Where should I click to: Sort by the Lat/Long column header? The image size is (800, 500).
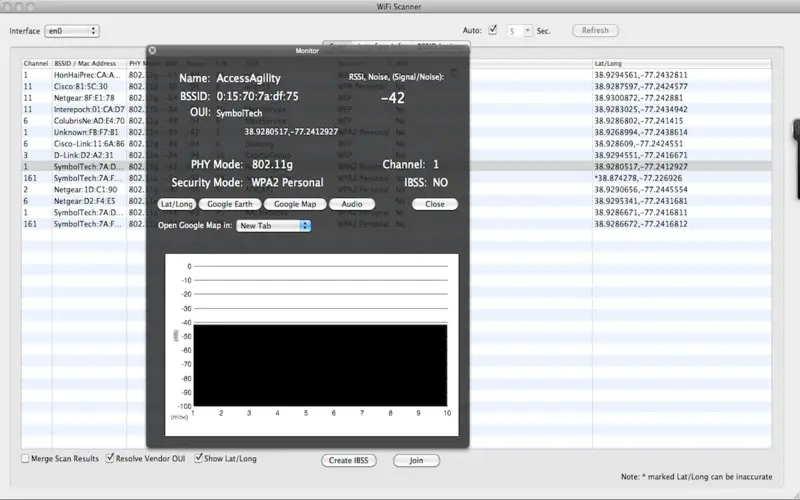tap(682, 63)
